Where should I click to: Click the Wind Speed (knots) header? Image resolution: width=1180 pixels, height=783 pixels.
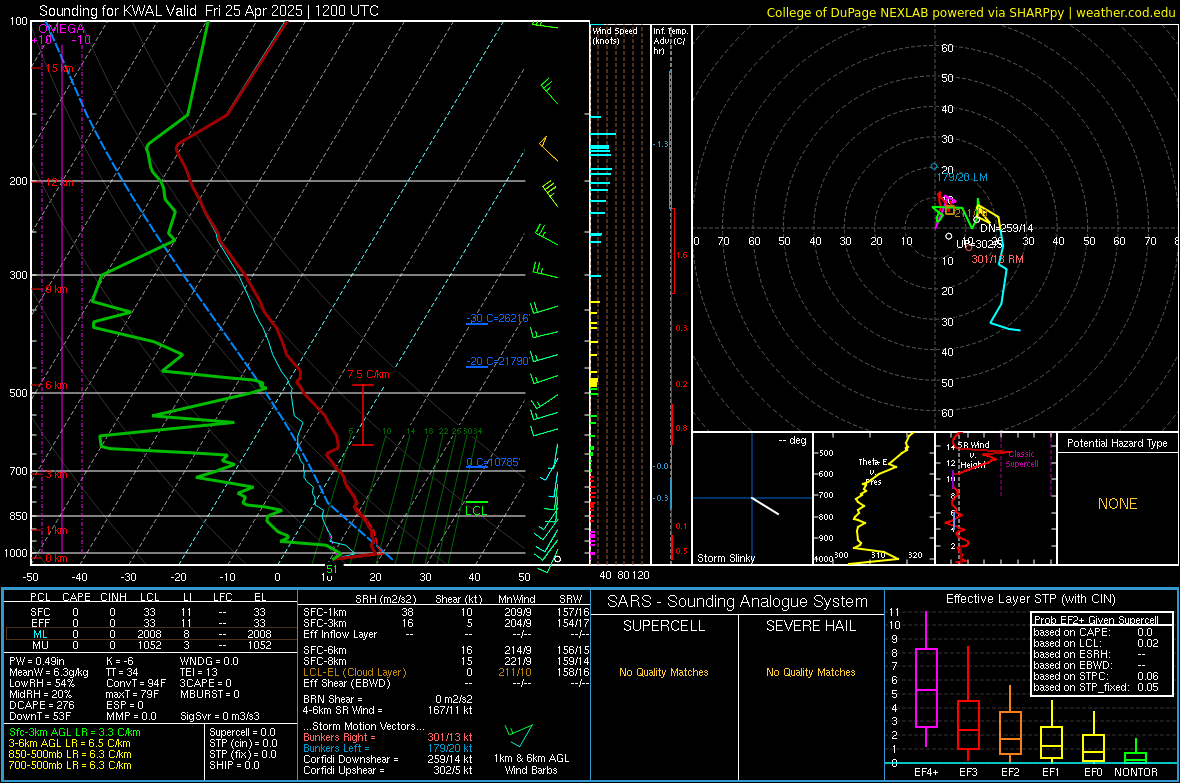coord(615,35)
